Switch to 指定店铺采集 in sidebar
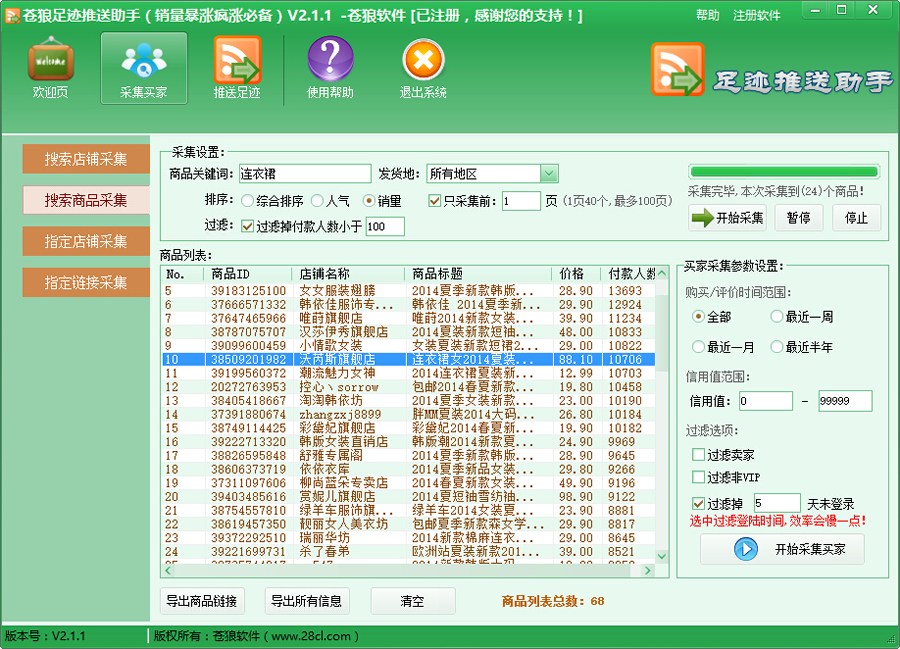 click(85, 241)
